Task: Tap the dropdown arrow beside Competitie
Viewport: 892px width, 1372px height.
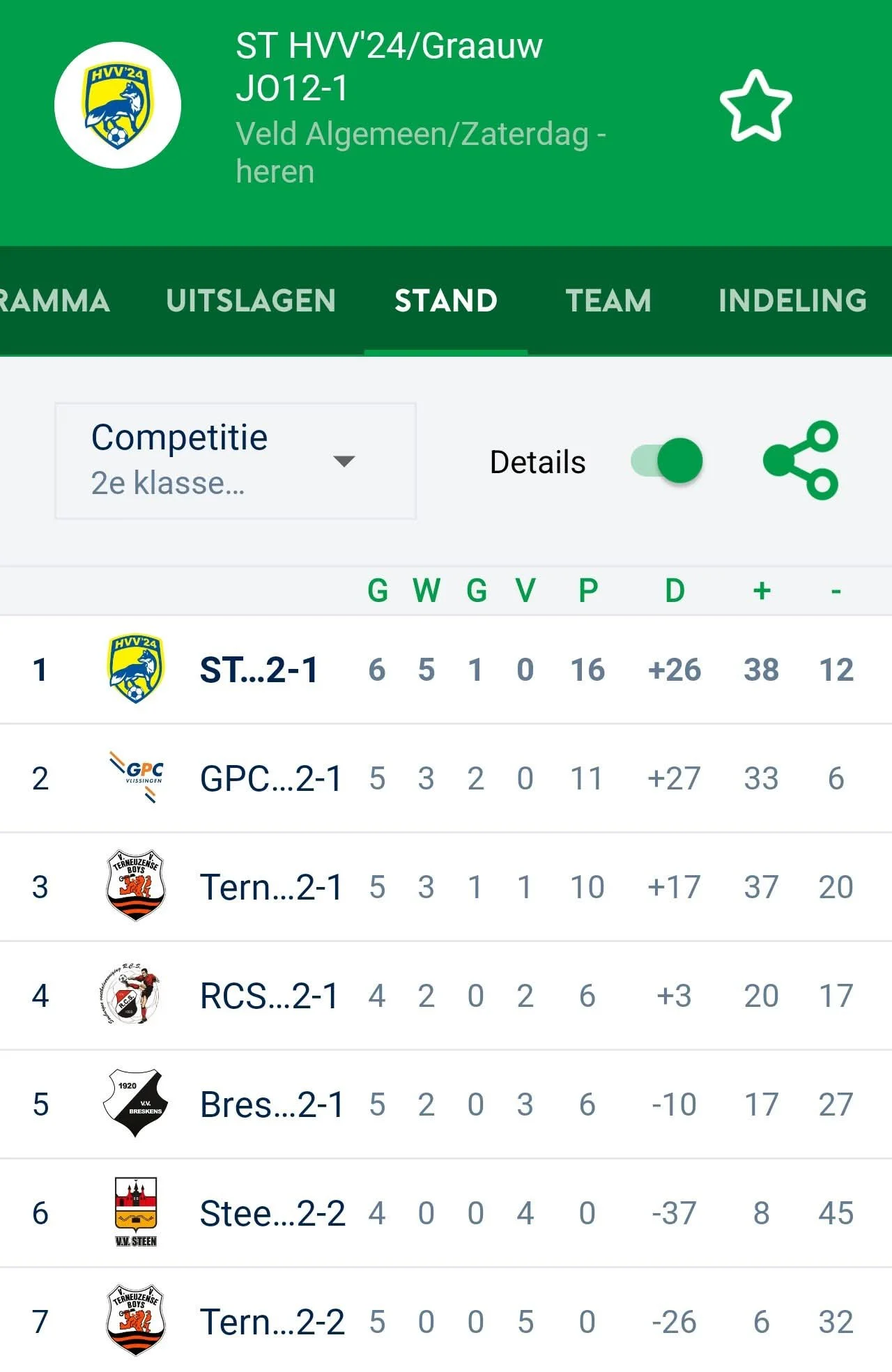Action: 344,461
